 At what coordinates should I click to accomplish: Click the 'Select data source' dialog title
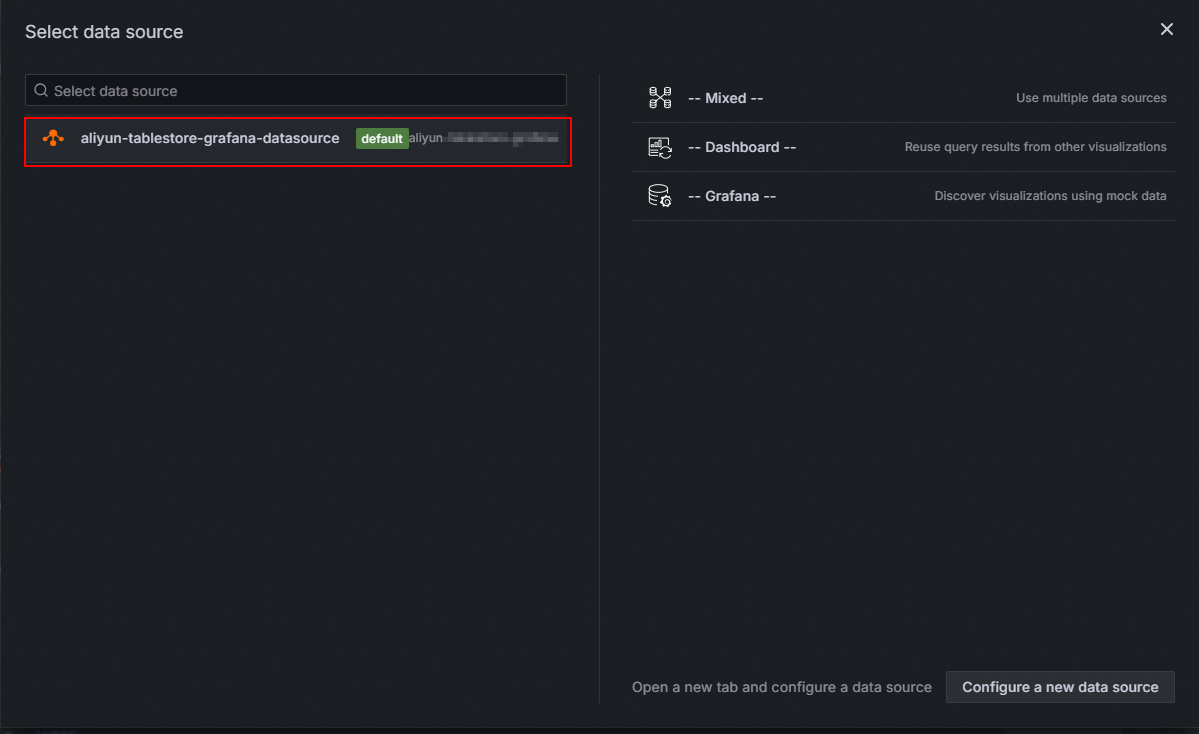click(104, 31)
